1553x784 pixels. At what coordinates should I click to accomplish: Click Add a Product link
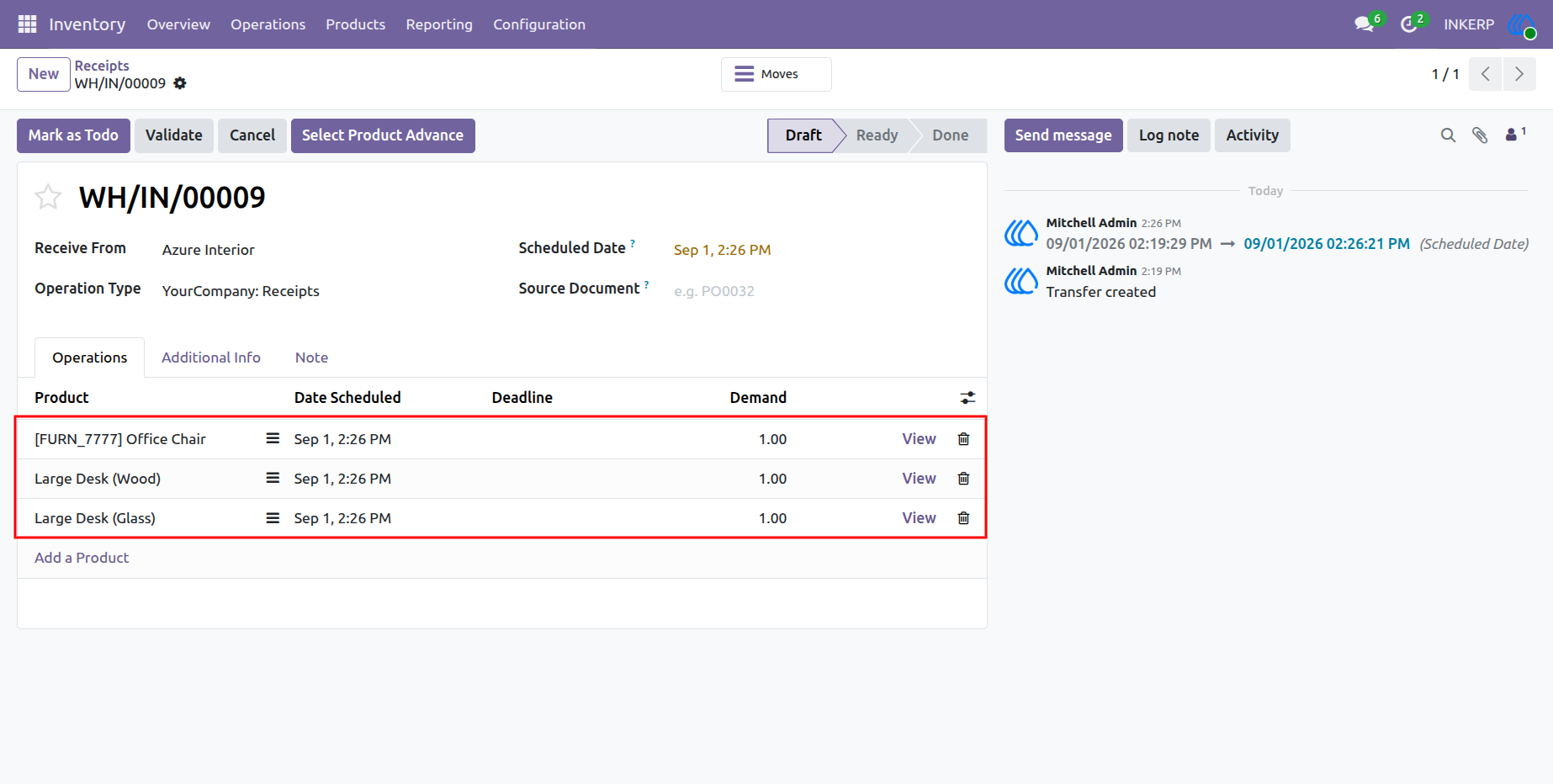[82, 558]
